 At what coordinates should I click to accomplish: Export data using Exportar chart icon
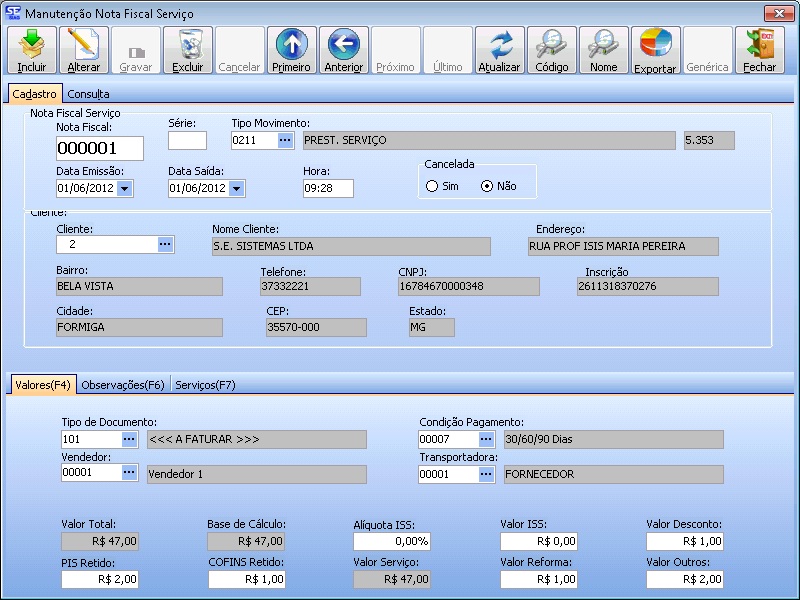pyautogui.click(x=655, y=49)
